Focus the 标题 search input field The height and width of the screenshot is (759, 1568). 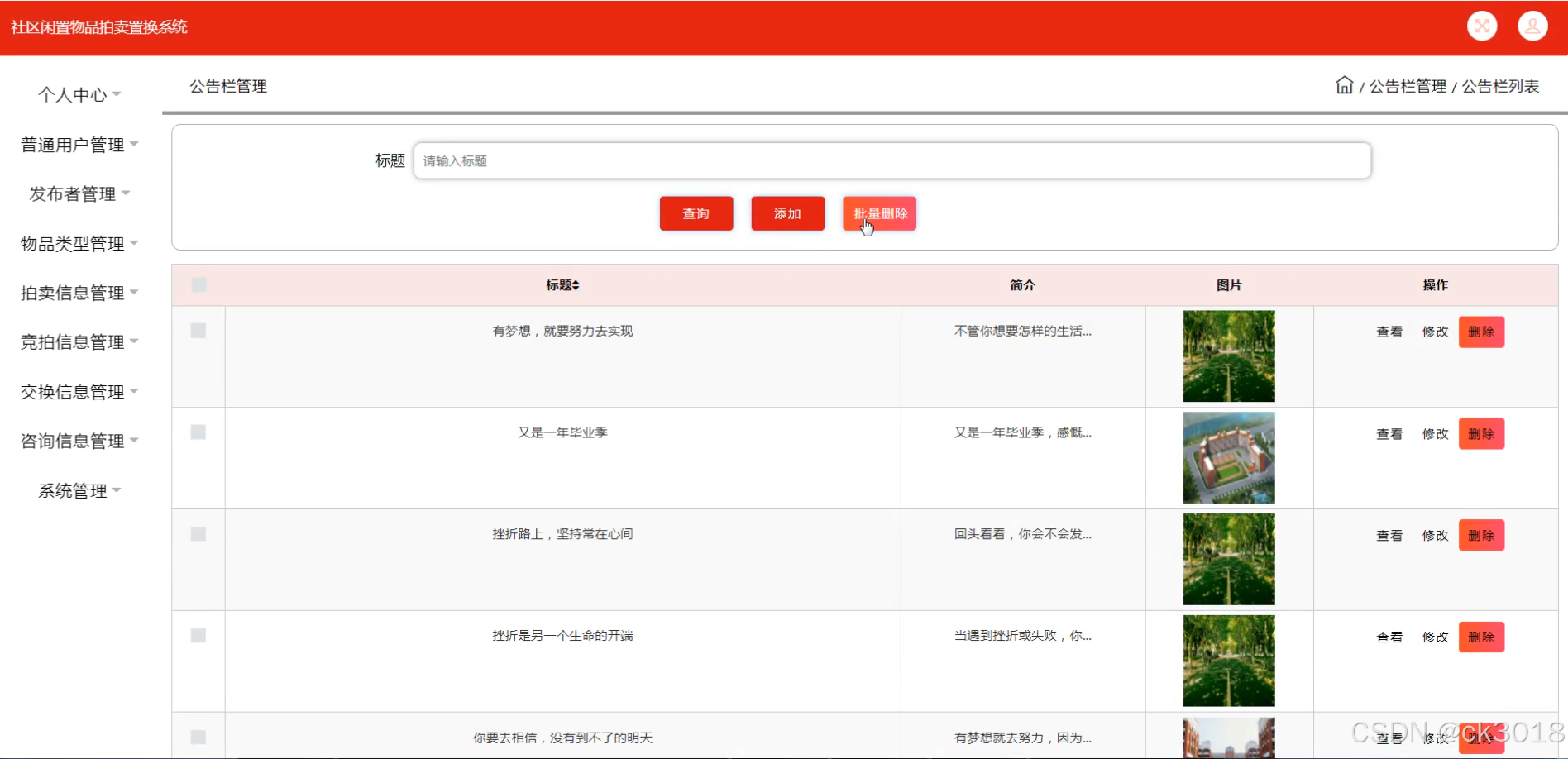click(892, 160)
